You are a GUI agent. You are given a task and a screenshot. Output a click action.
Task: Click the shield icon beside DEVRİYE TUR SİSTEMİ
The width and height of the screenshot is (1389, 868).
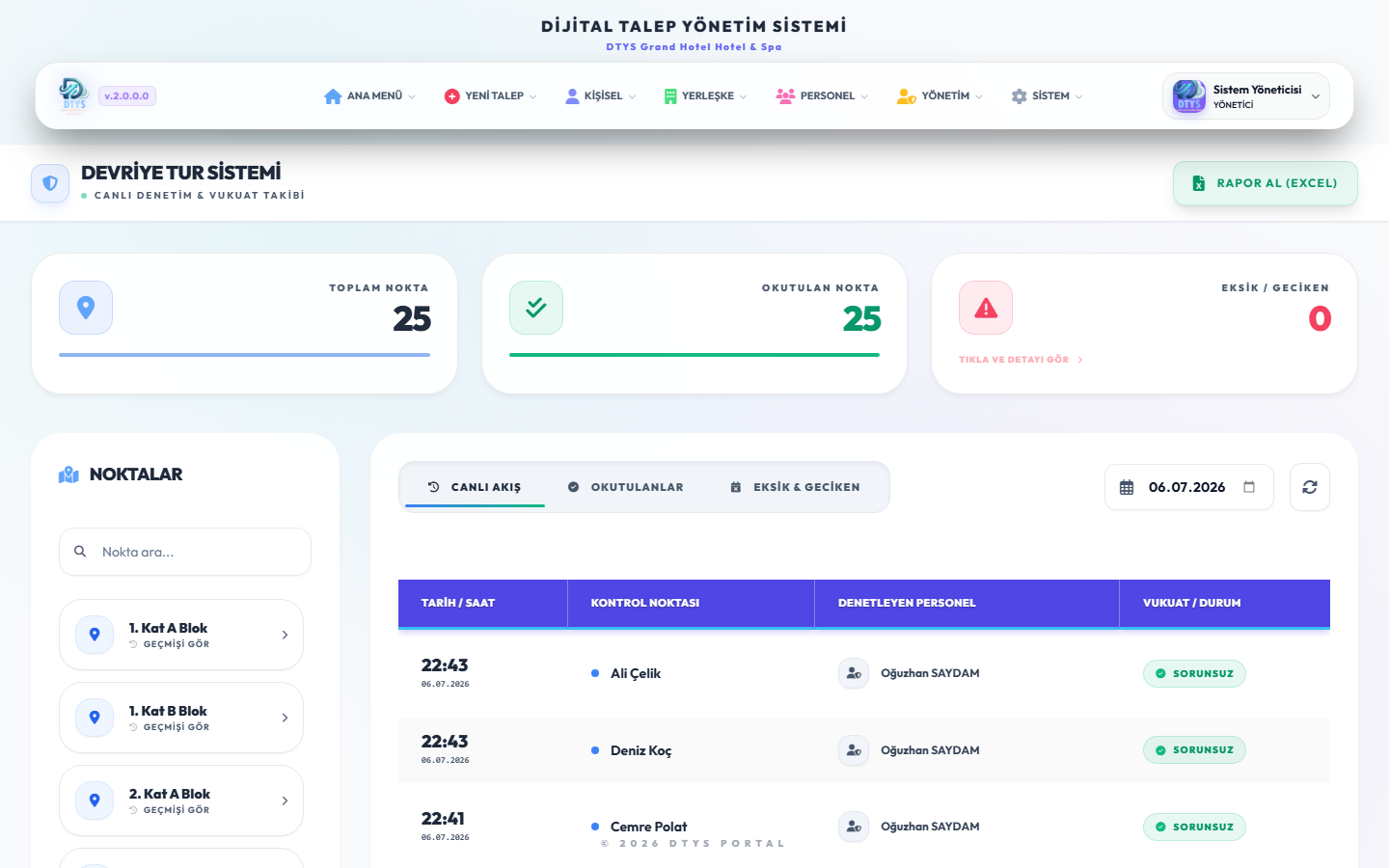tap(50, 183)
